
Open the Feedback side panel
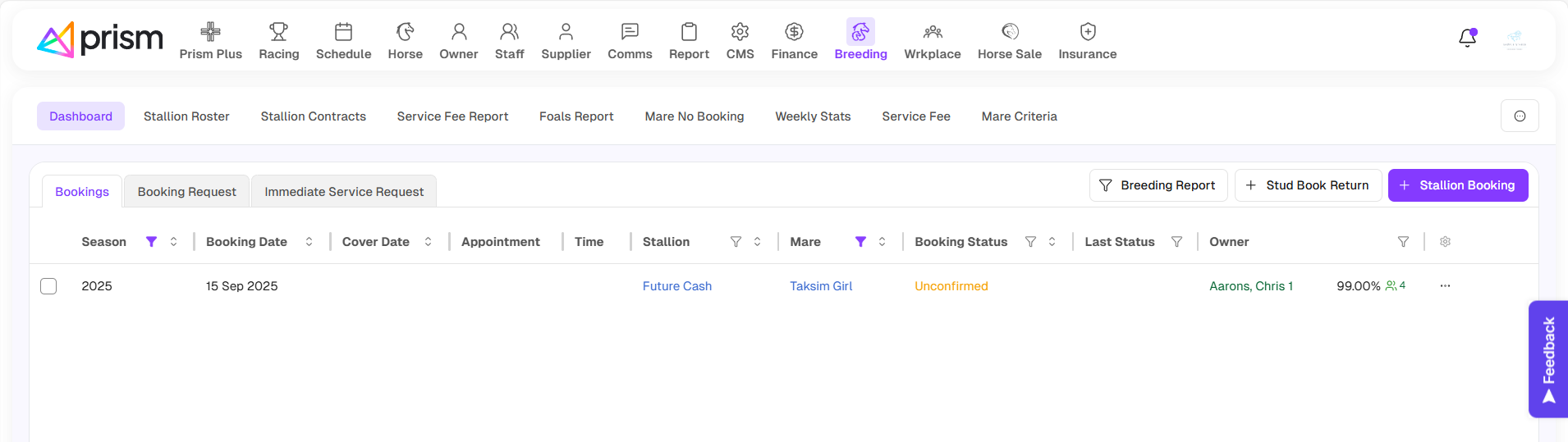coord(1547,359)
